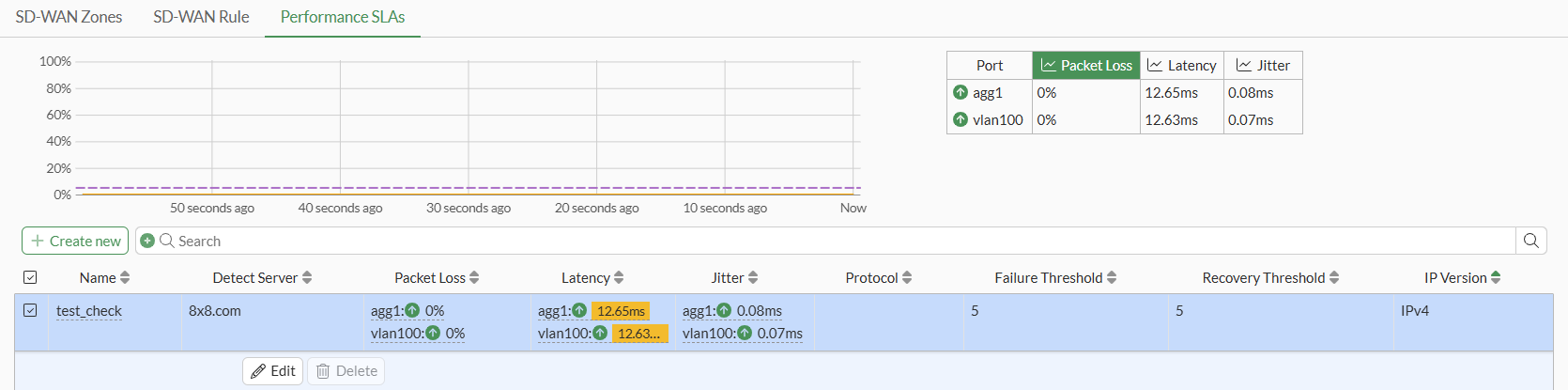Click the vlan100 up-arrow status icon in Port table

tap(960, 119)
